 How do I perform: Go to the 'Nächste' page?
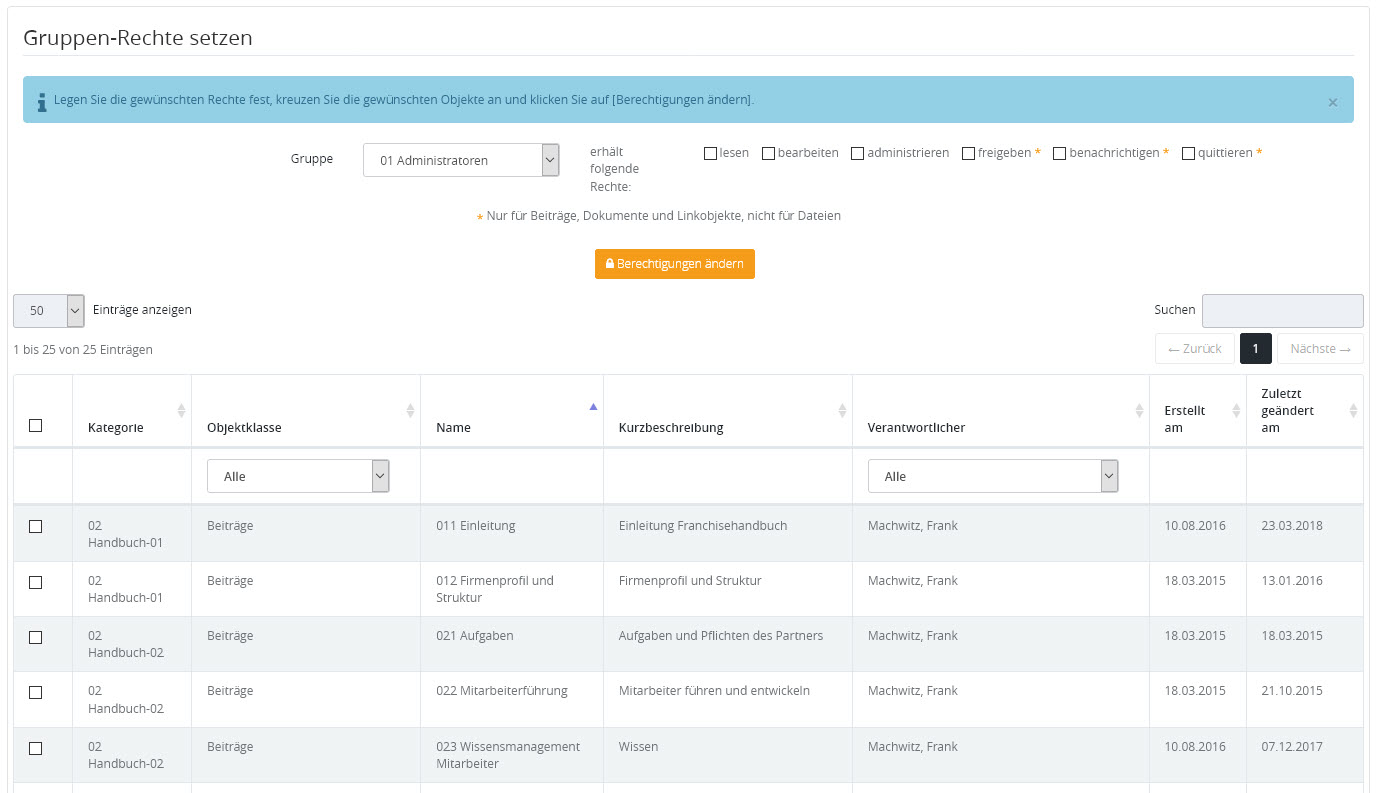tap(1320, 349)
